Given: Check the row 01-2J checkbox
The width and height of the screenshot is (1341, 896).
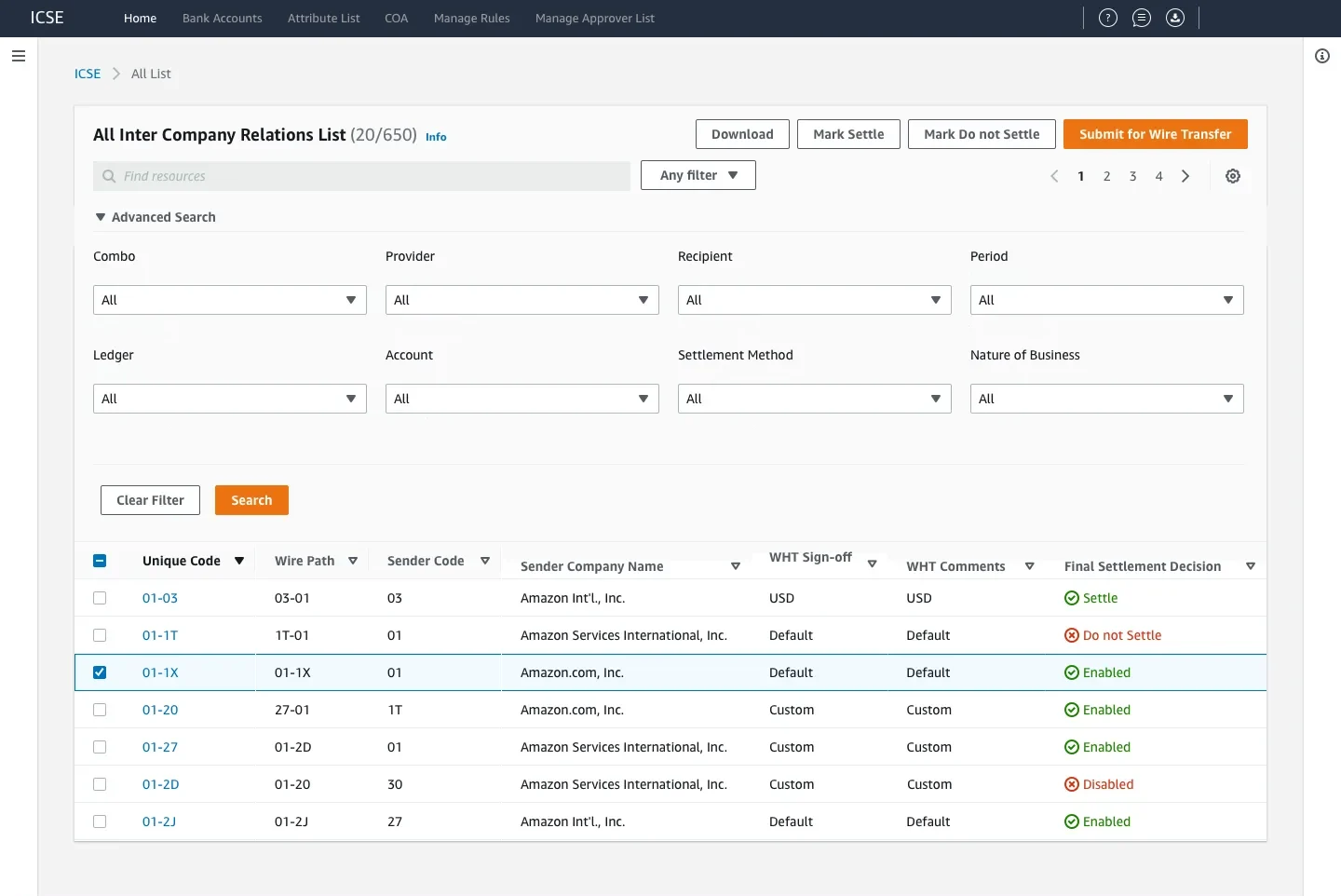Looking at the screenshot, I should tap(100, 821).
